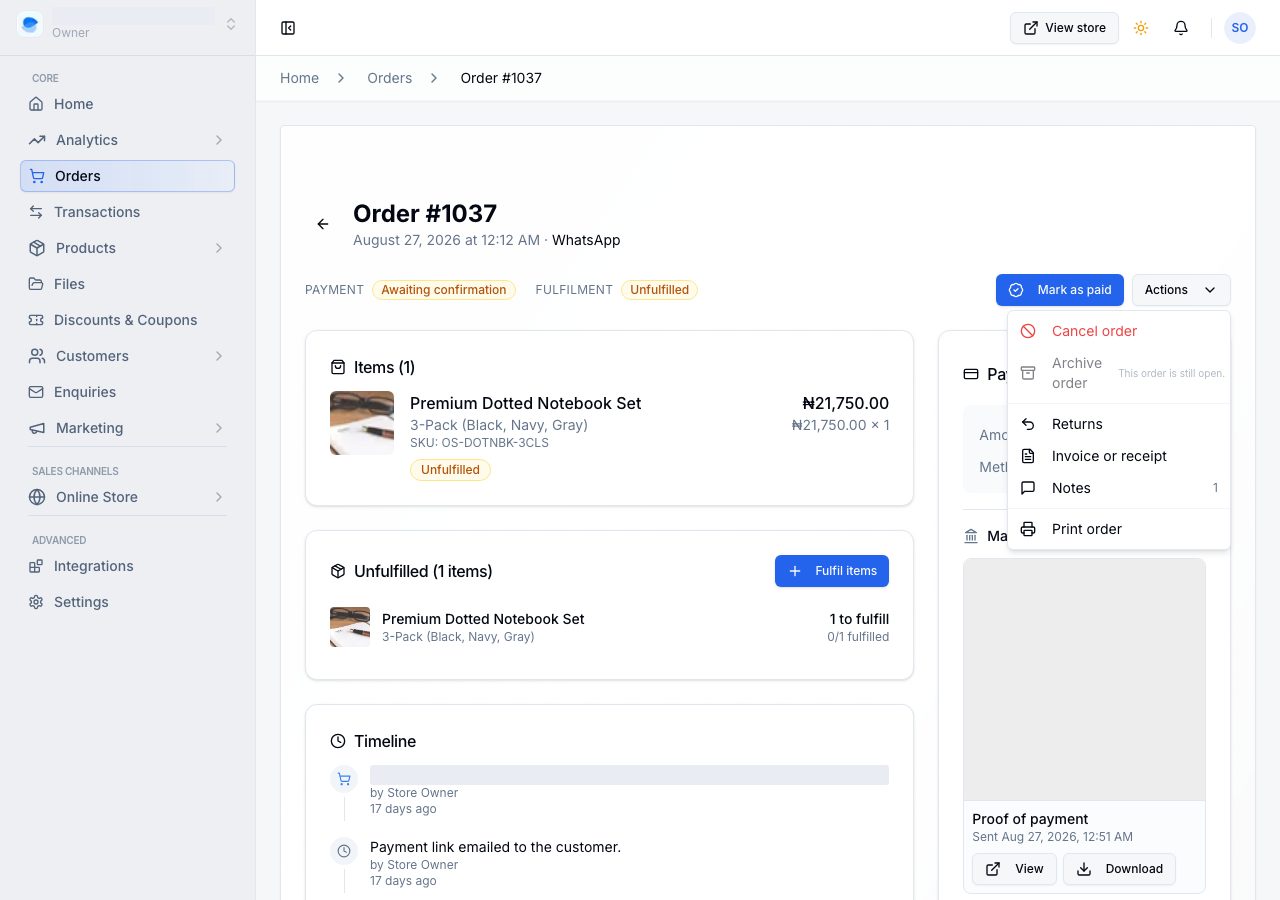Expand the Products submenu chevron

[219, 248]
